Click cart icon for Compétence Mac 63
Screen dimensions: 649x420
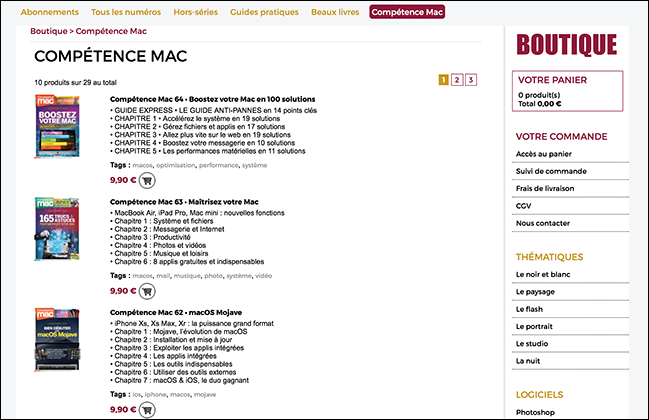point(147,291)
